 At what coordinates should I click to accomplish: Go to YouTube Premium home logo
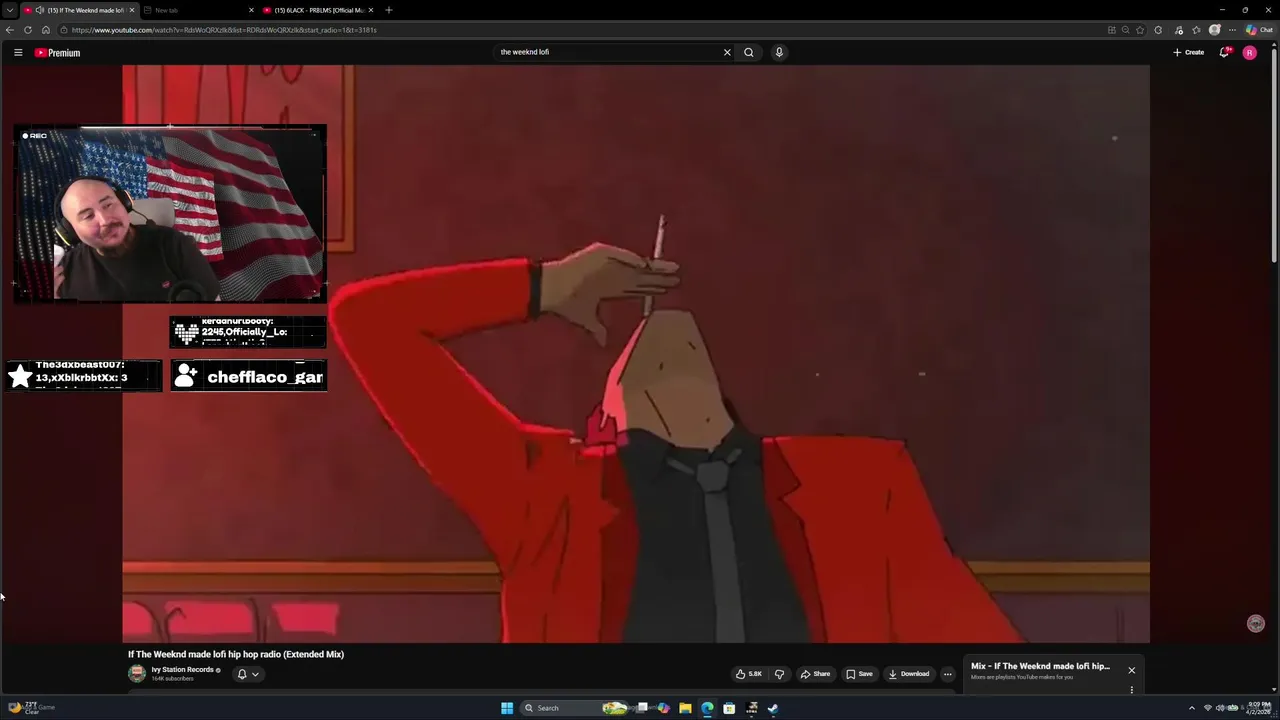pos(57,52)
